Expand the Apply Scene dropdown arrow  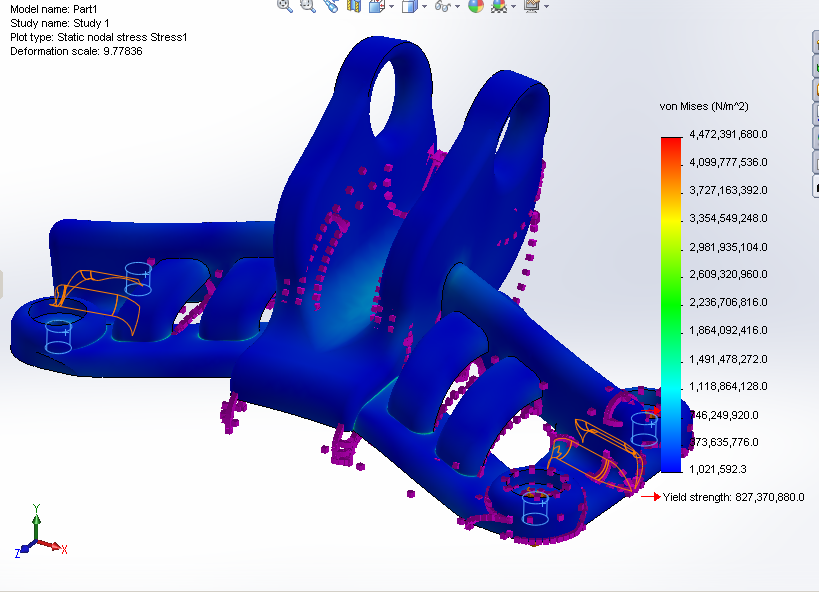pyautogui.click(x=515, y=8)
